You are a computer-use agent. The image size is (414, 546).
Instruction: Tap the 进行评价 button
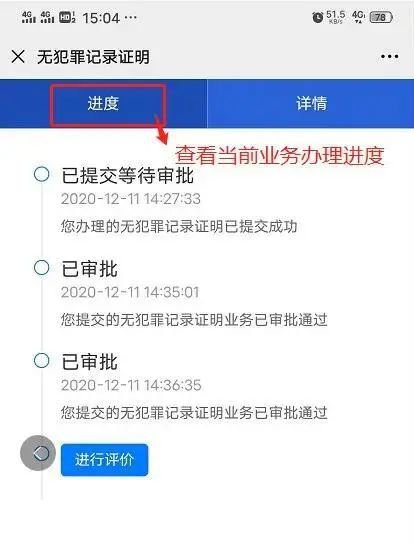(104, 460)
